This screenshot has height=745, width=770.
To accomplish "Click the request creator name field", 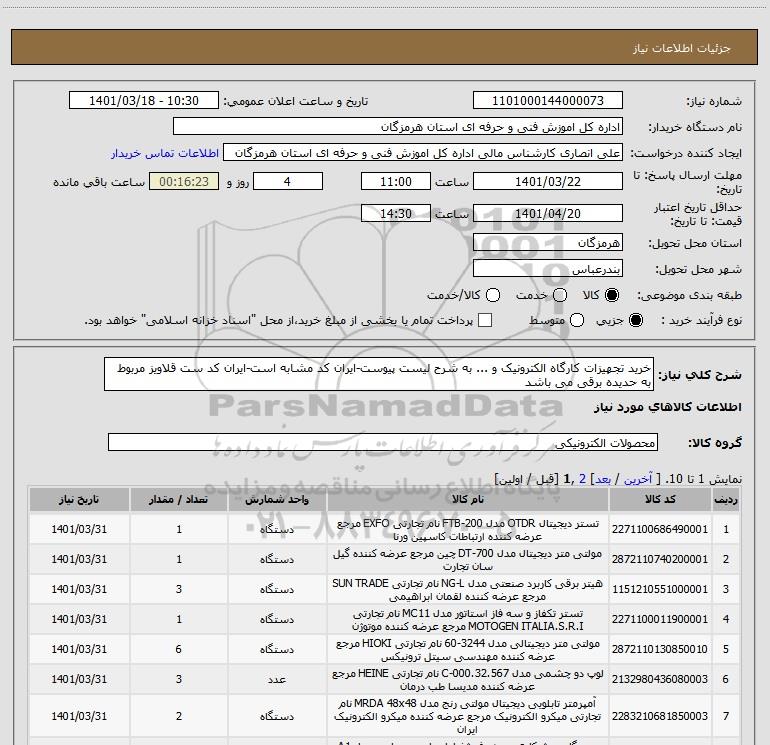I will pyautogui.click(x=423, y=153).
